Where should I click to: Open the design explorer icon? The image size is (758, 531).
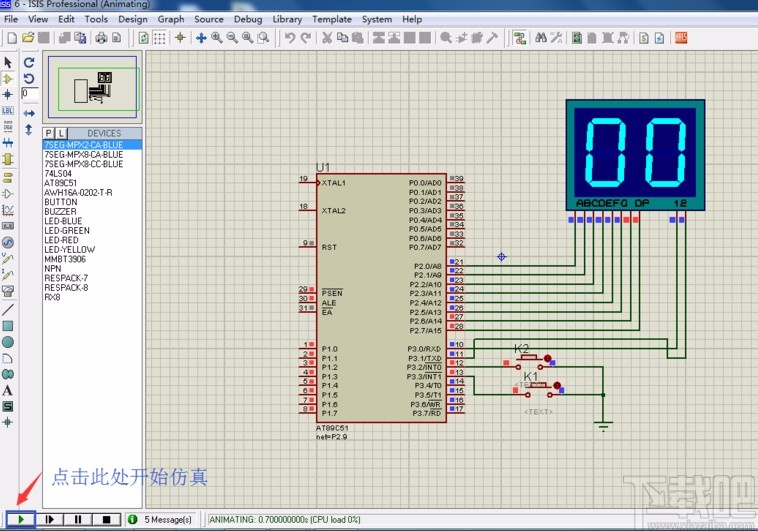click(577, 38)
